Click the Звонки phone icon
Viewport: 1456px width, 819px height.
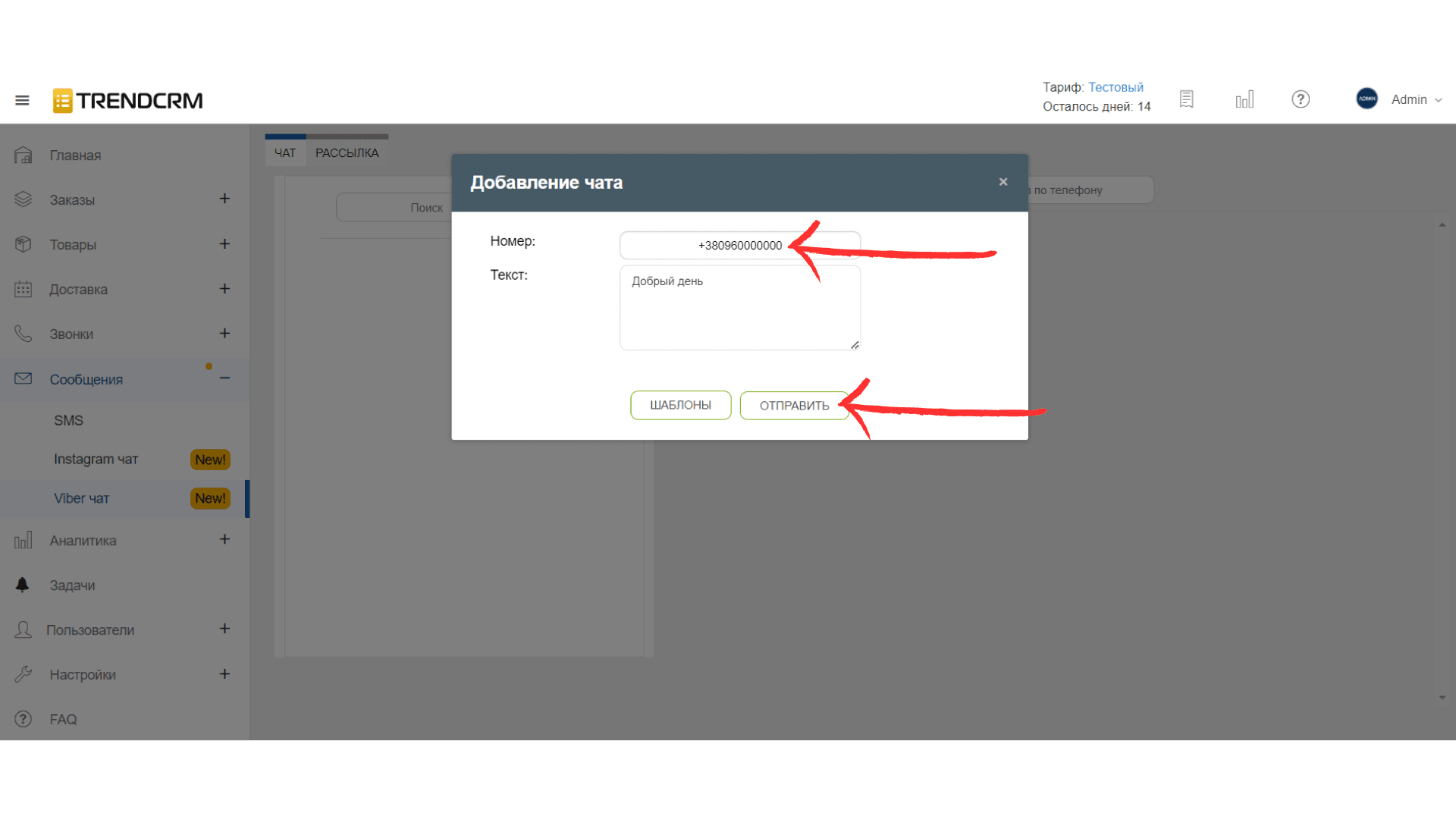point(24,334)
